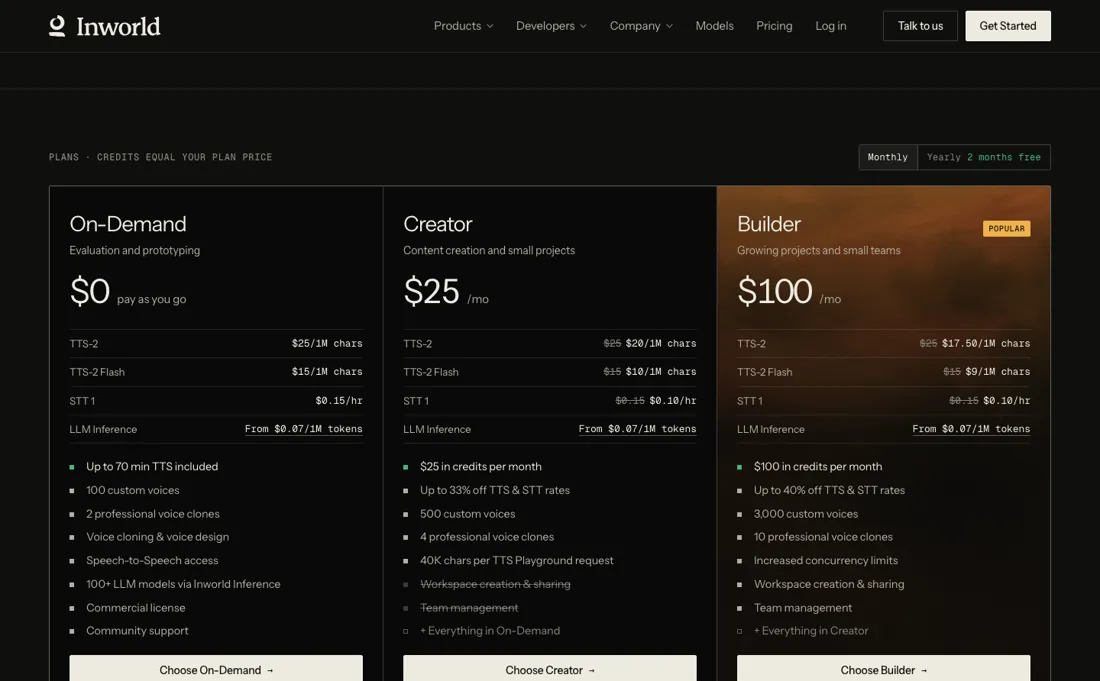Viewport: 1100px width, 681px height.
Task: Click the $0 pay as you go price
Action: pyautogui.click(x=128, y=292)
